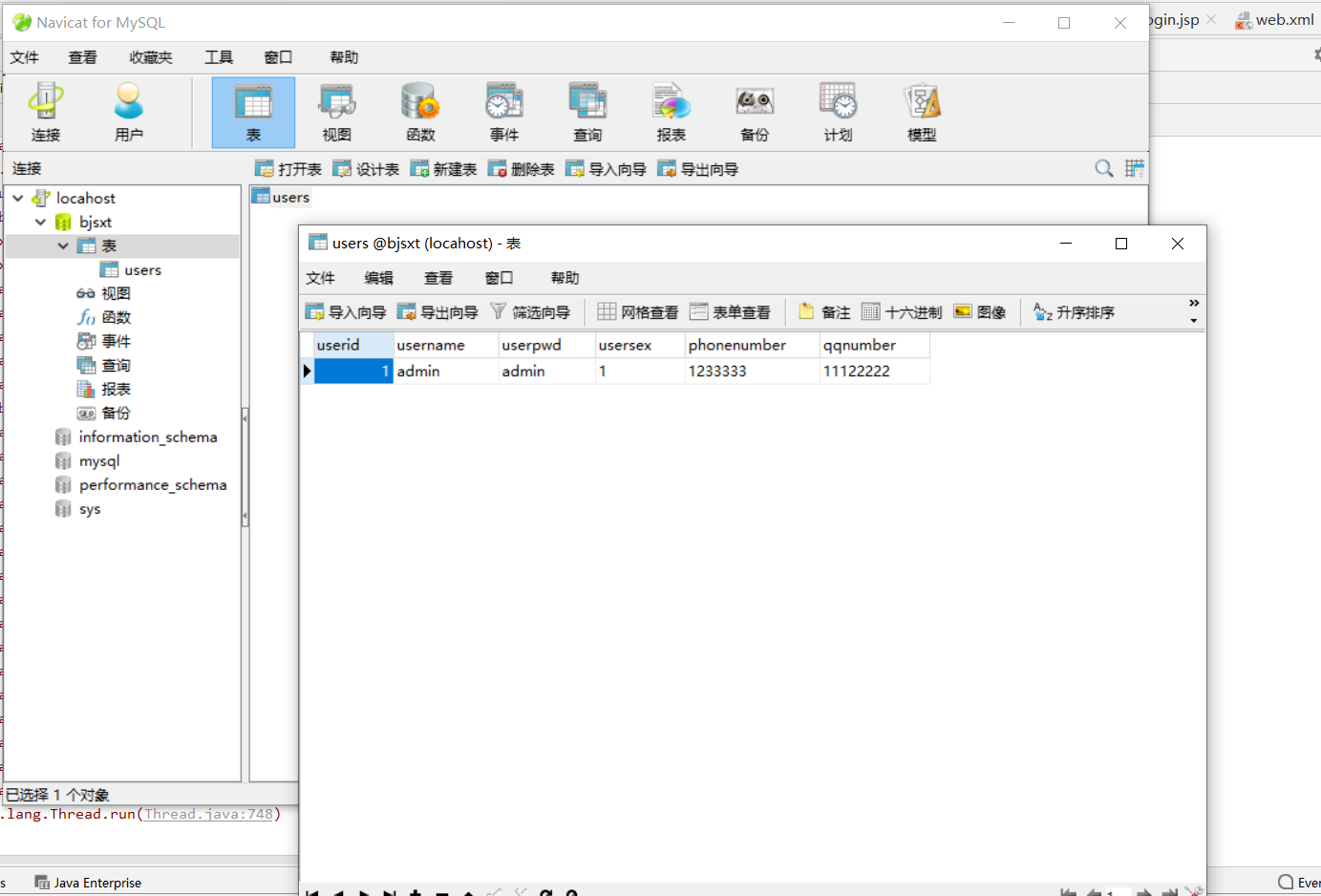This screenshot has width=1321, height=896.
Task: Click 新建表 new table button
Action: (x=443, y=169)
